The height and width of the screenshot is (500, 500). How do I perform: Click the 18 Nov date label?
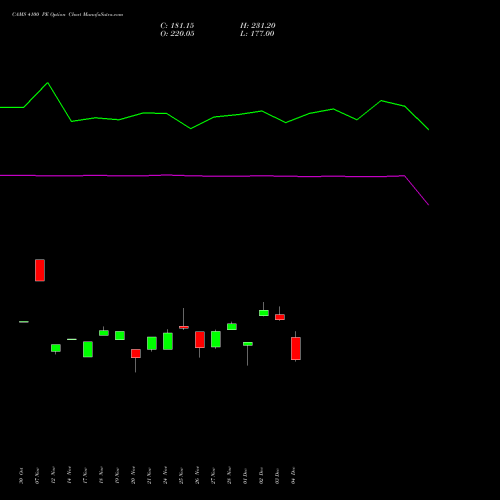[x=101, y=476]
